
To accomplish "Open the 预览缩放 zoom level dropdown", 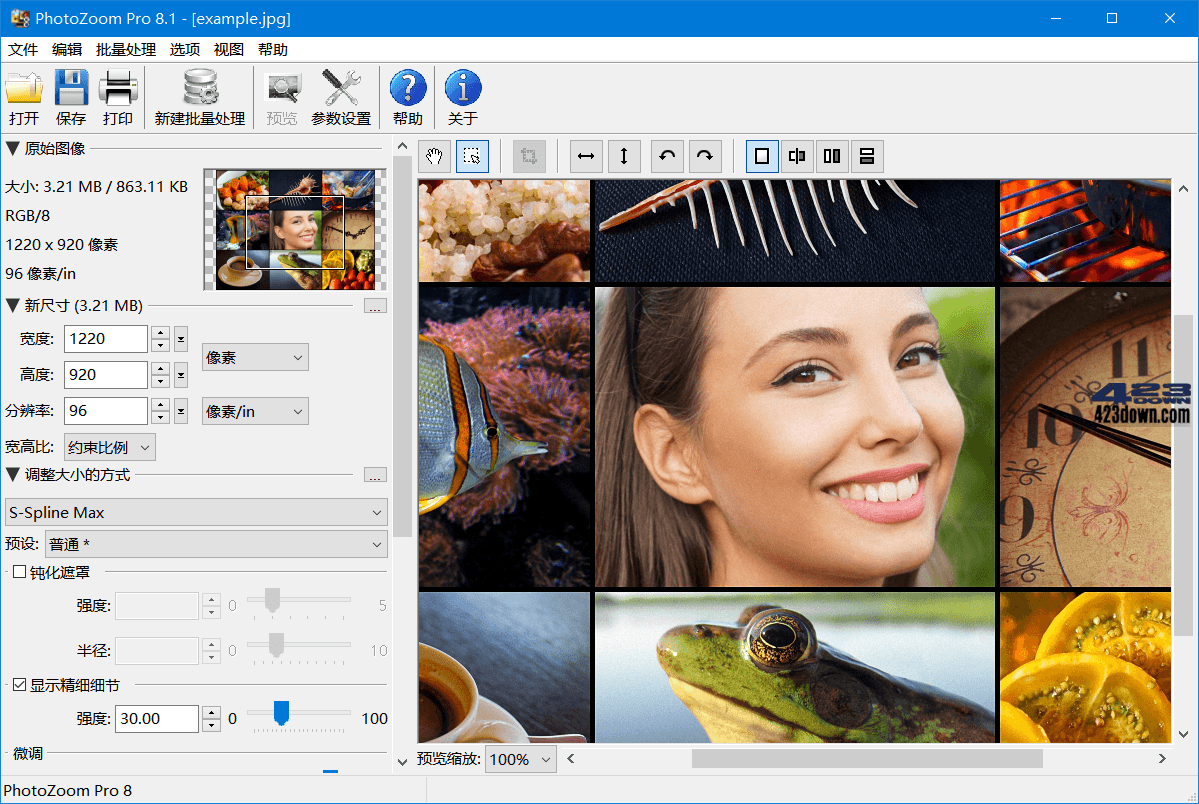I will coord(520,759).
